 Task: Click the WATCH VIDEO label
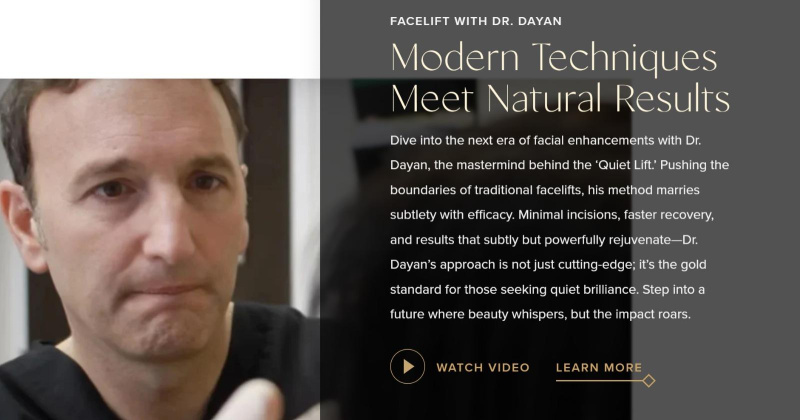coord(483,367)
